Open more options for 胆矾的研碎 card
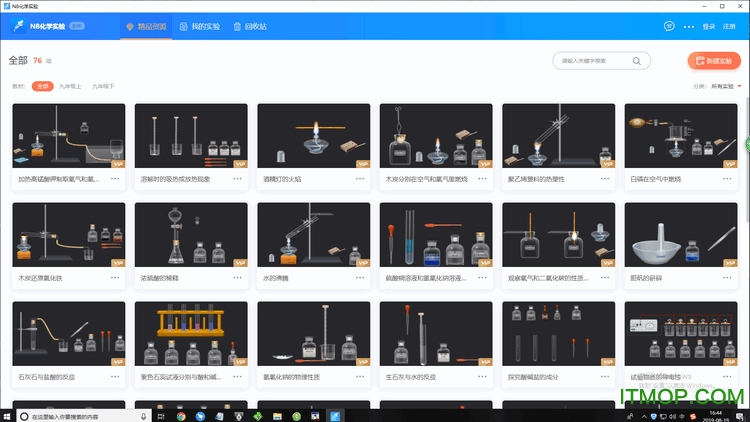Viewport: 750px width, 422px height. 727,278
